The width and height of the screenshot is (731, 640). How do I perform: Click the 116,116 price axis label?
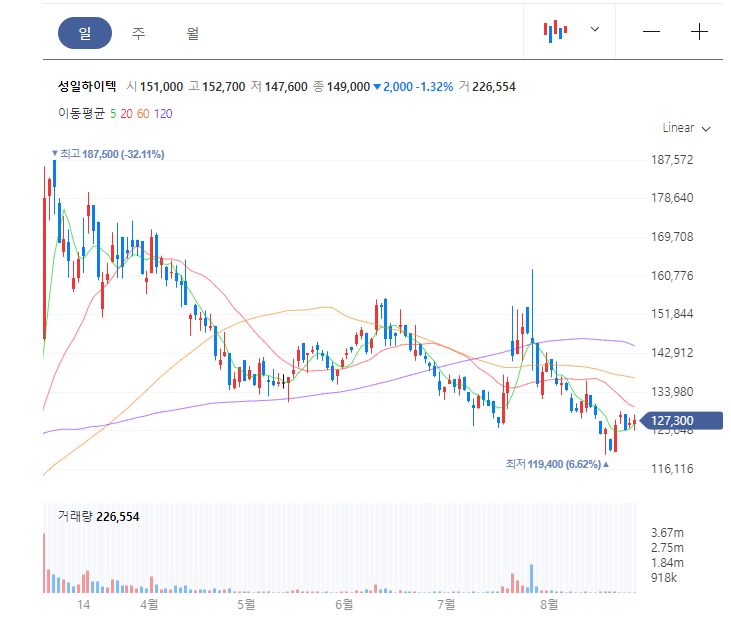[672, 468]
